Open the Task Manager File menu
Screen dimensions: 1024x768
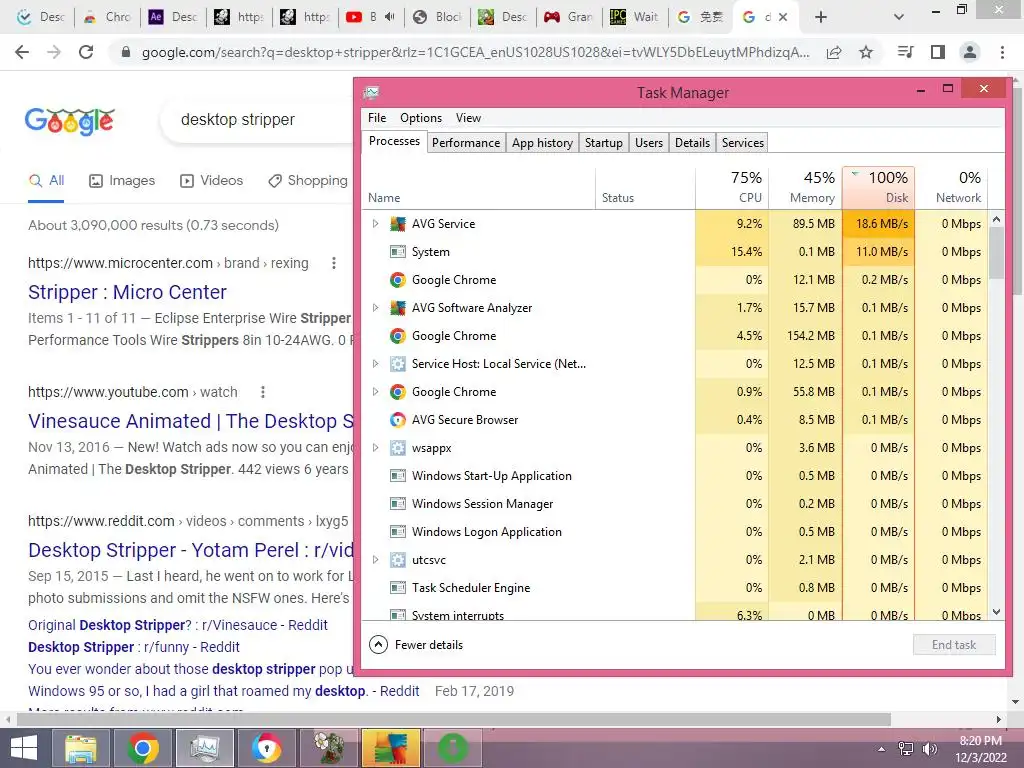click(377, 118)
